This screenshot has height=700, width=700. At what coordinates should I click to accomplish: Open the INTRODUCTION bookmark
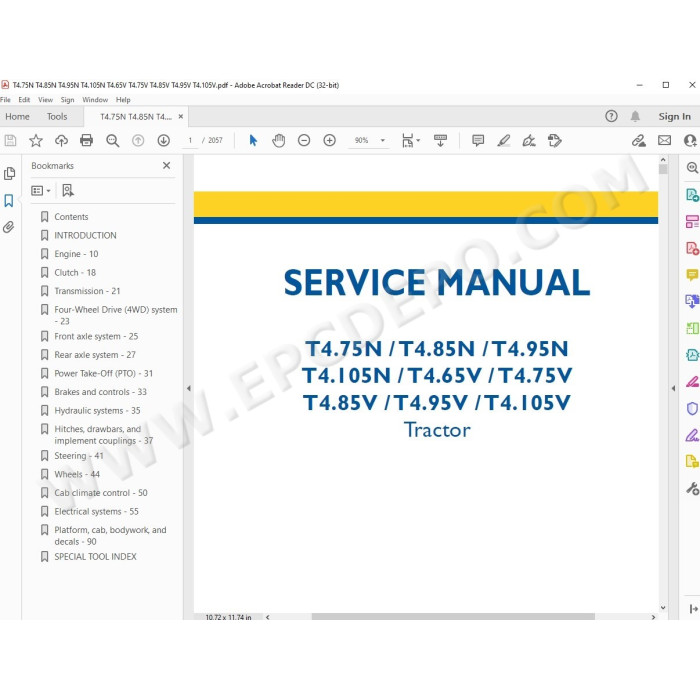coord(85,235)
